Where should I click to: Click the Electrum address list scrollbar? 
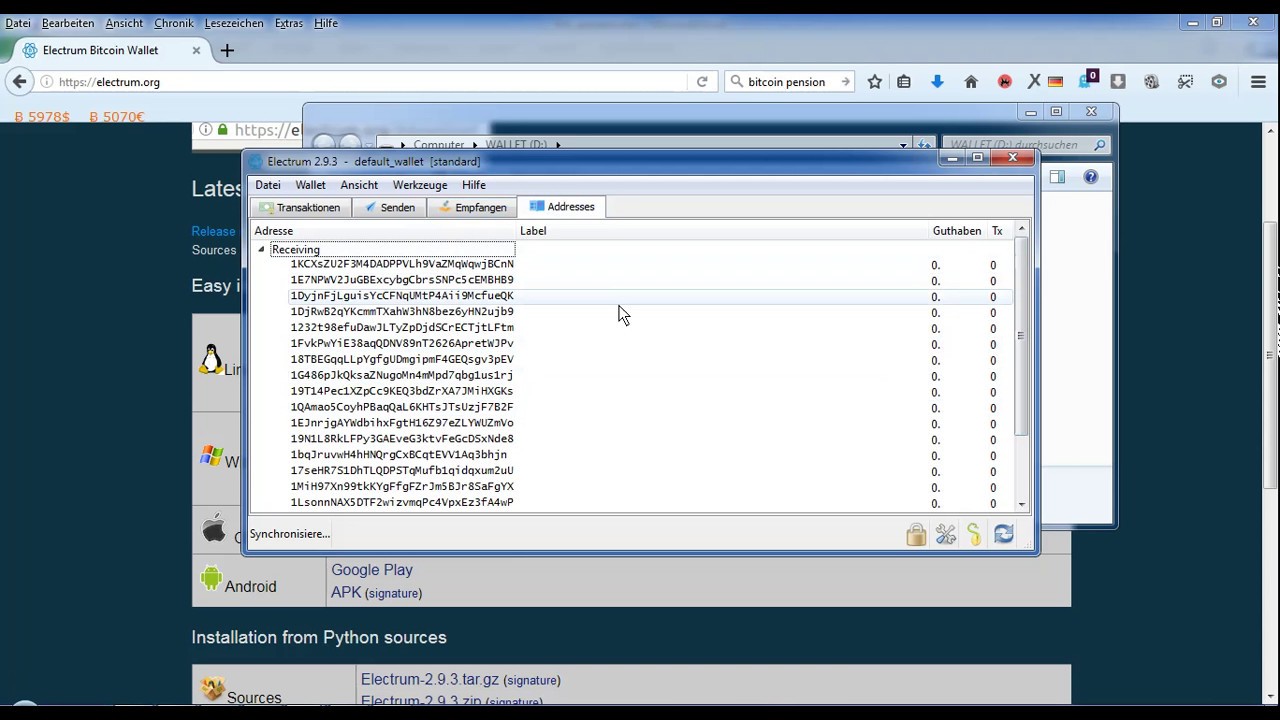pos(1021,337)
